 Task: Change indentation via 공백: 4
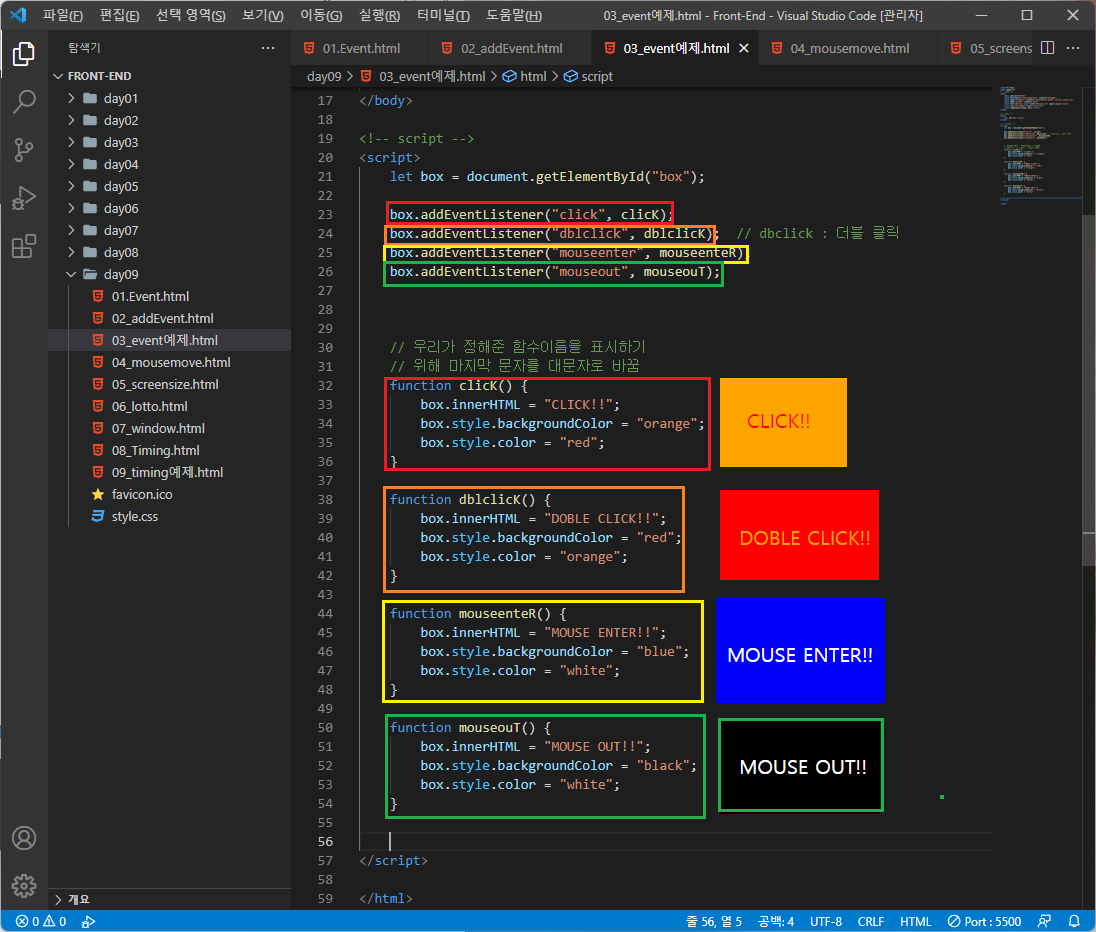click(x=776, y=922)
